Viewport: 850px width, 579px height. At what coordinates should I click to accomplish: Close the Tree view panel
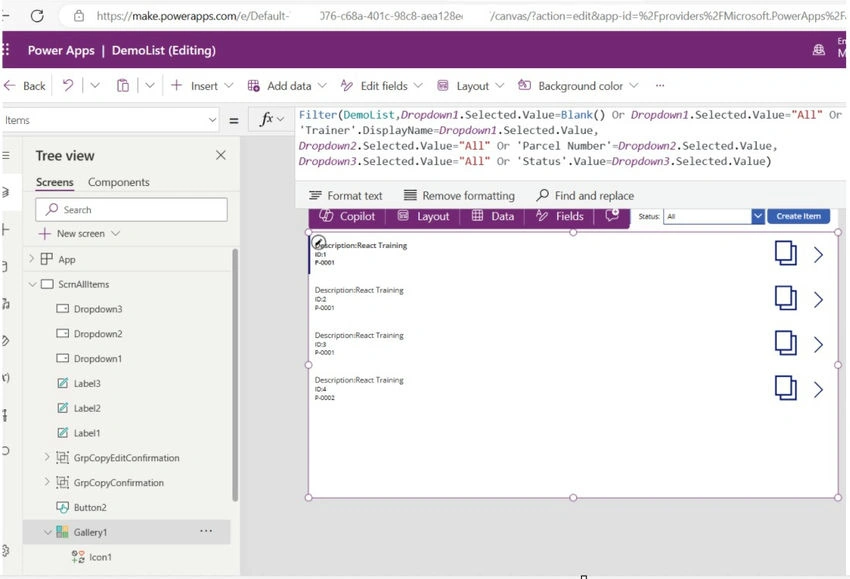click(221, 155)
